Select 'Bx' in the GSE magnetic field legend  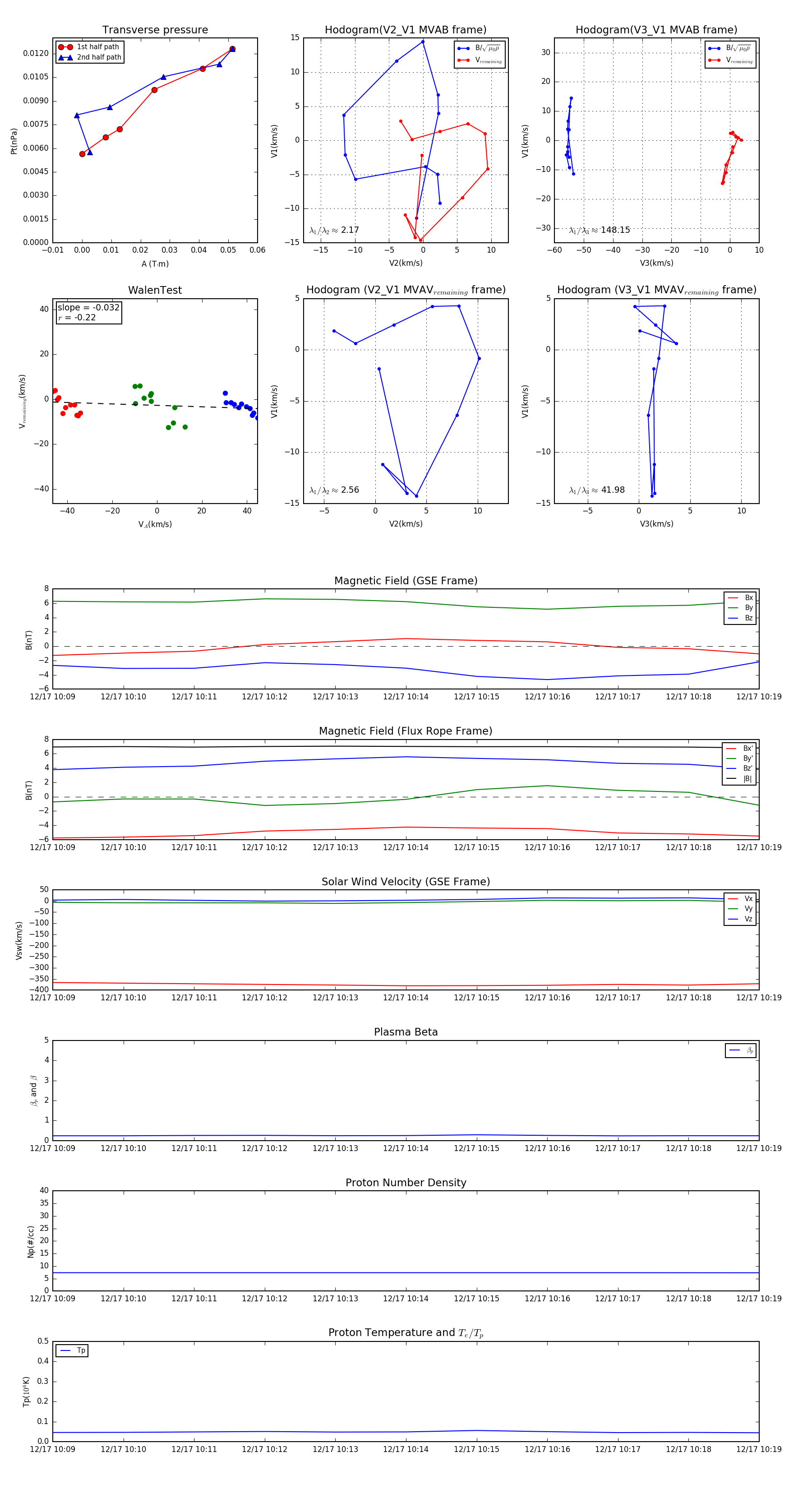point(740,598)
